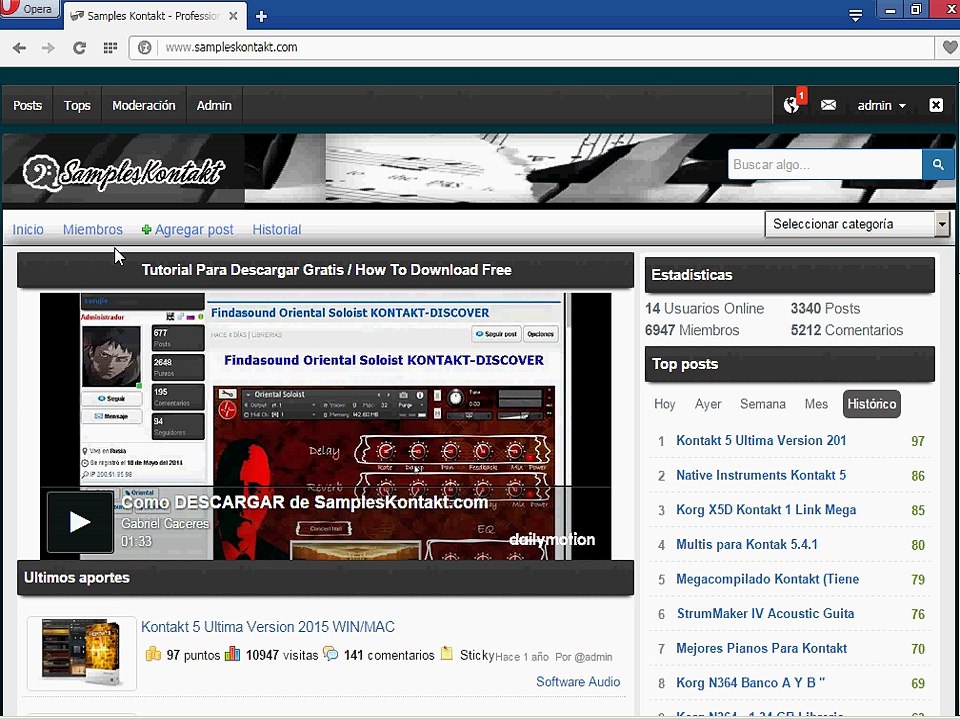This screenshot has height=720, width=960.
Task: Open top post Korg N364 Banco A Y B
Action: (x=751, y=683)
